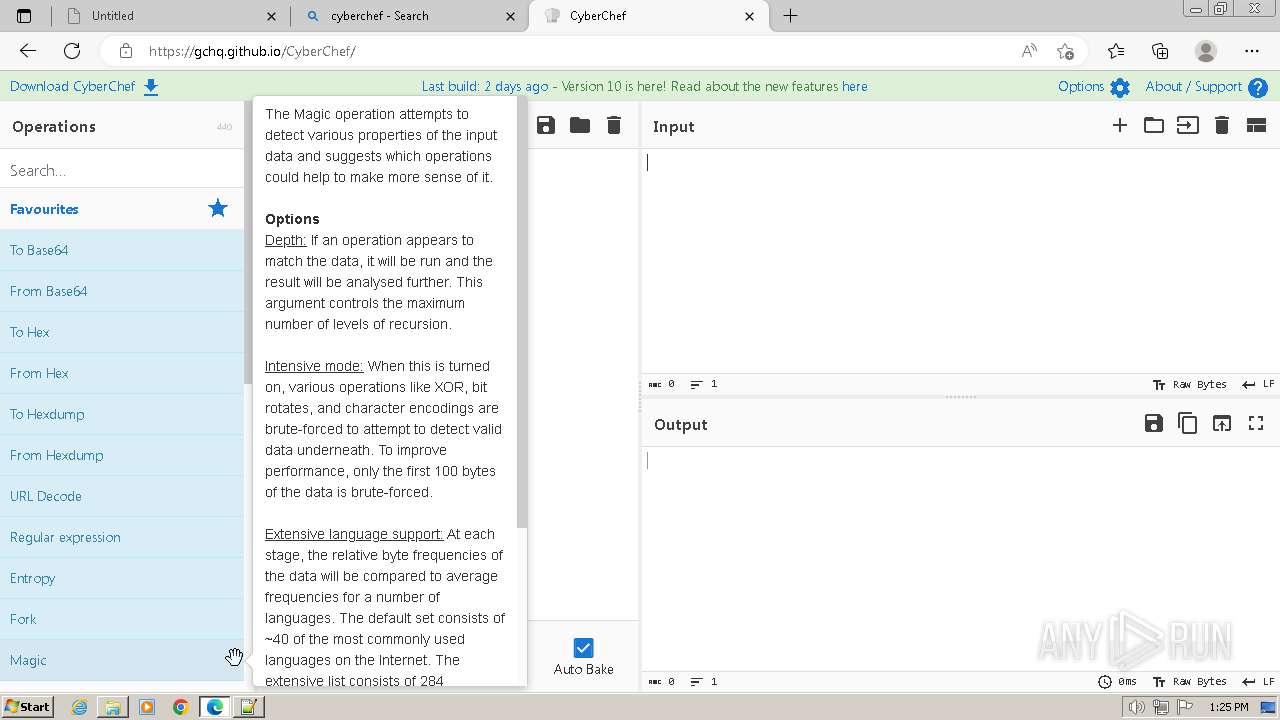Select Entropy operation

click(x=122, y=578)
